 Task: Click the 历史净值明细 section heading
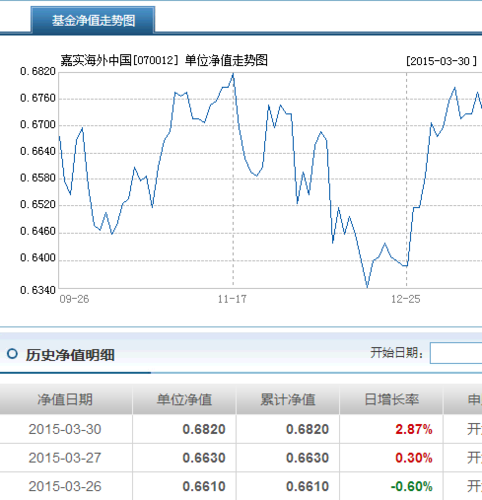(x=70, y=355)
